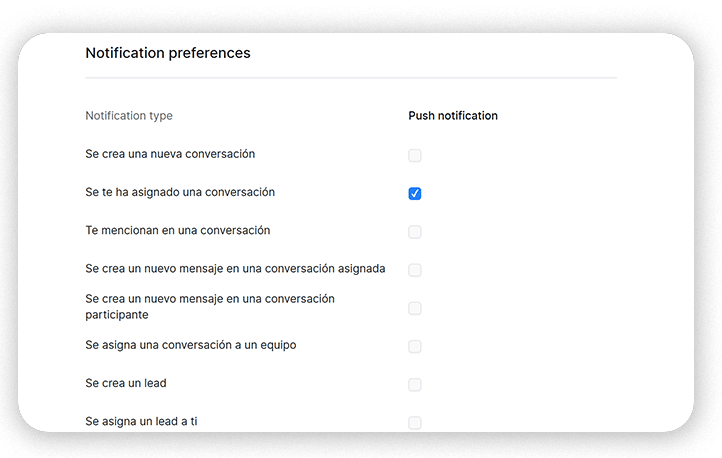The image size is (722, 458).
Task: Click the 'Se te ha asignado una conversación' text
Action: pyautogui.click(x=180, y=192)
